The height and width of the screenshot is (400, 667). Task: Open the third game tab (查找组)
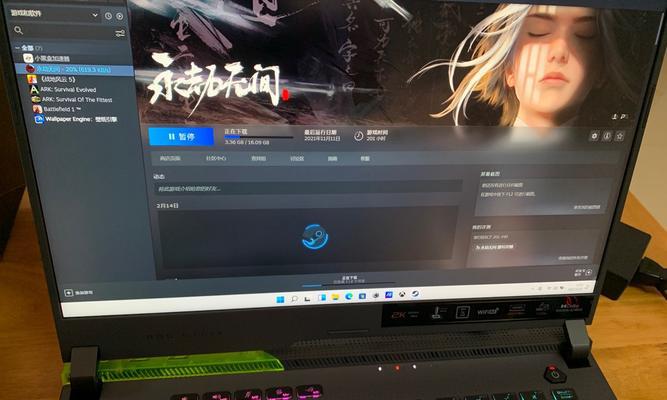(259, 158)
